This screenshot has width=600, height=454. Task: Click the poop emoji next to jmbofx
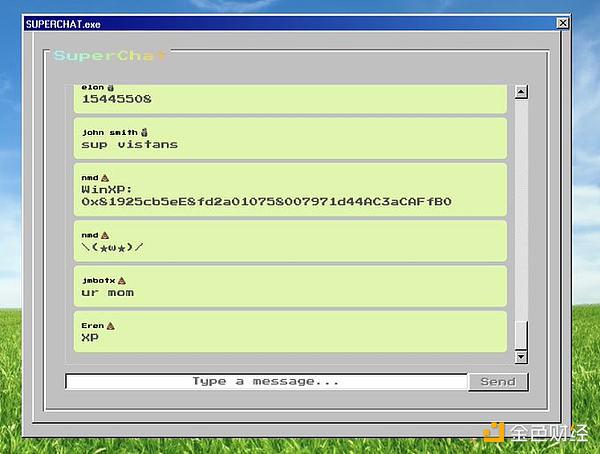[x=122, y=281]
